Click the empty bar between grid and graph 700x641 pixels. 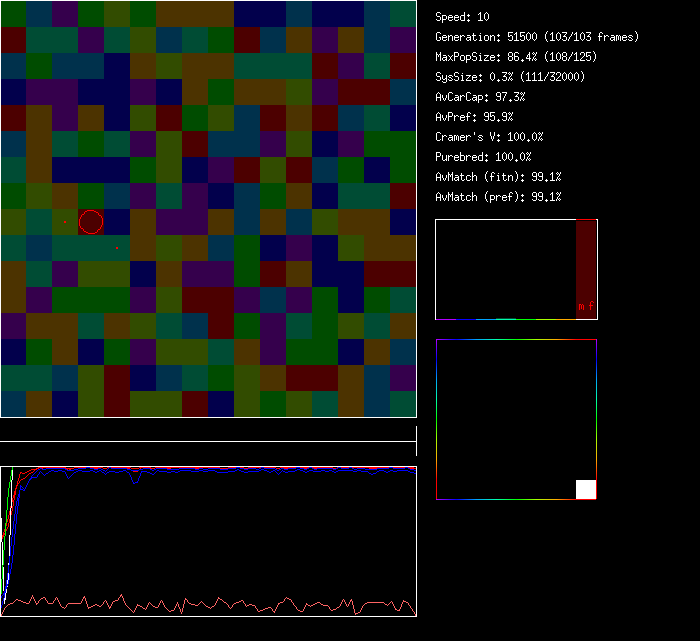[208, 431]
